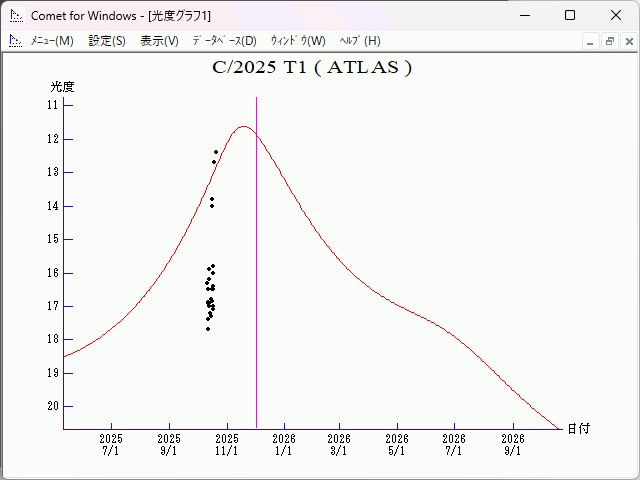The height and width of the screenshot is (480, 640).
Task: Close the Comet for Windows application
Action: (615, 15)
